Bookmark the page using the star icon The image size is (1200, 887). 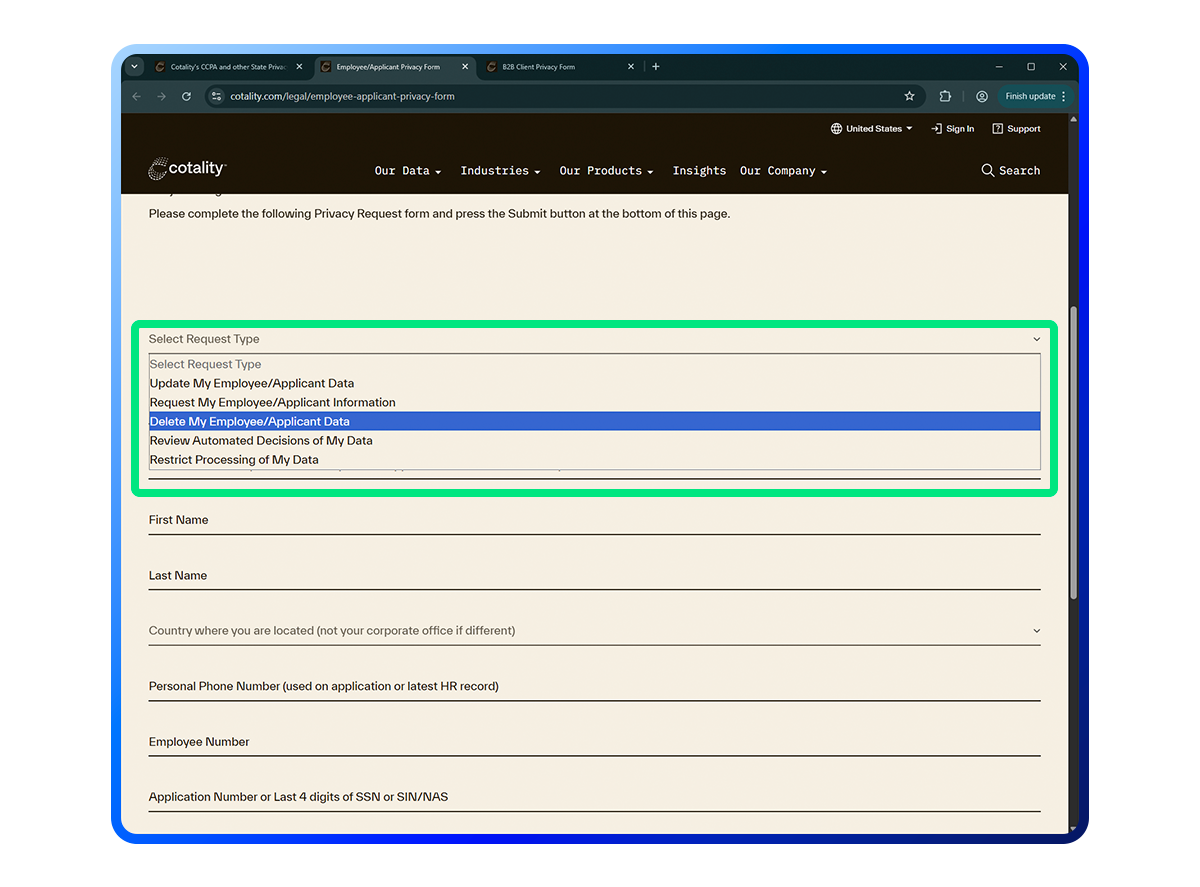click(x=909, y=96)
